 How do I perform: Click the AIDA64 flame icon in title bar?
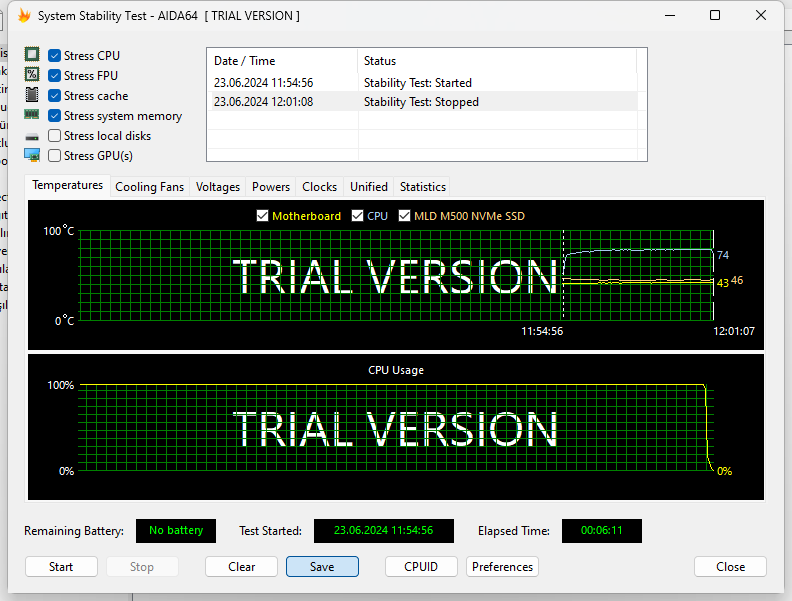pos(24,16)
